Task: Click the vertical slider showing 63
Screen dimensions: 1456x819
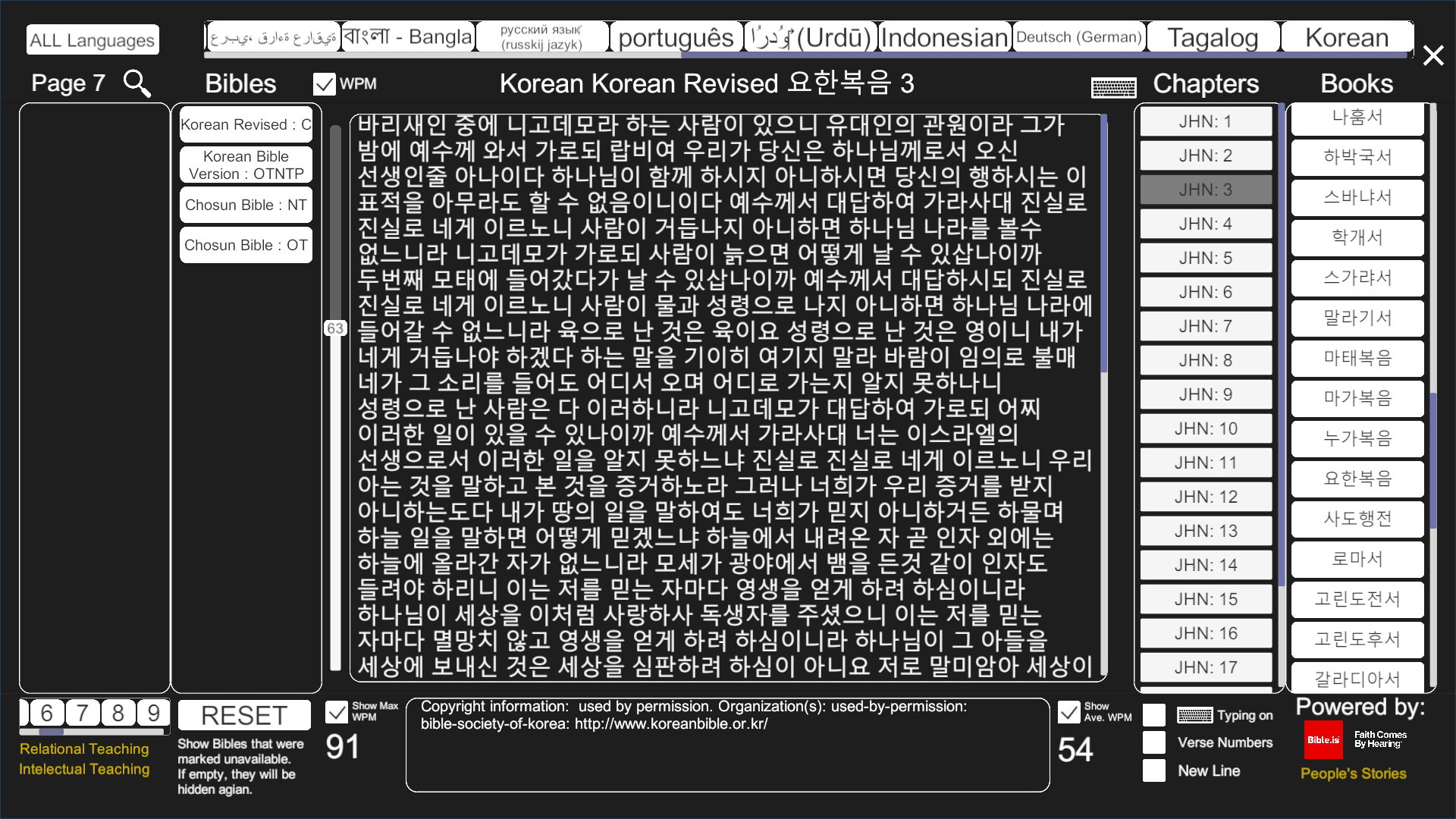Action: (337, 328)
